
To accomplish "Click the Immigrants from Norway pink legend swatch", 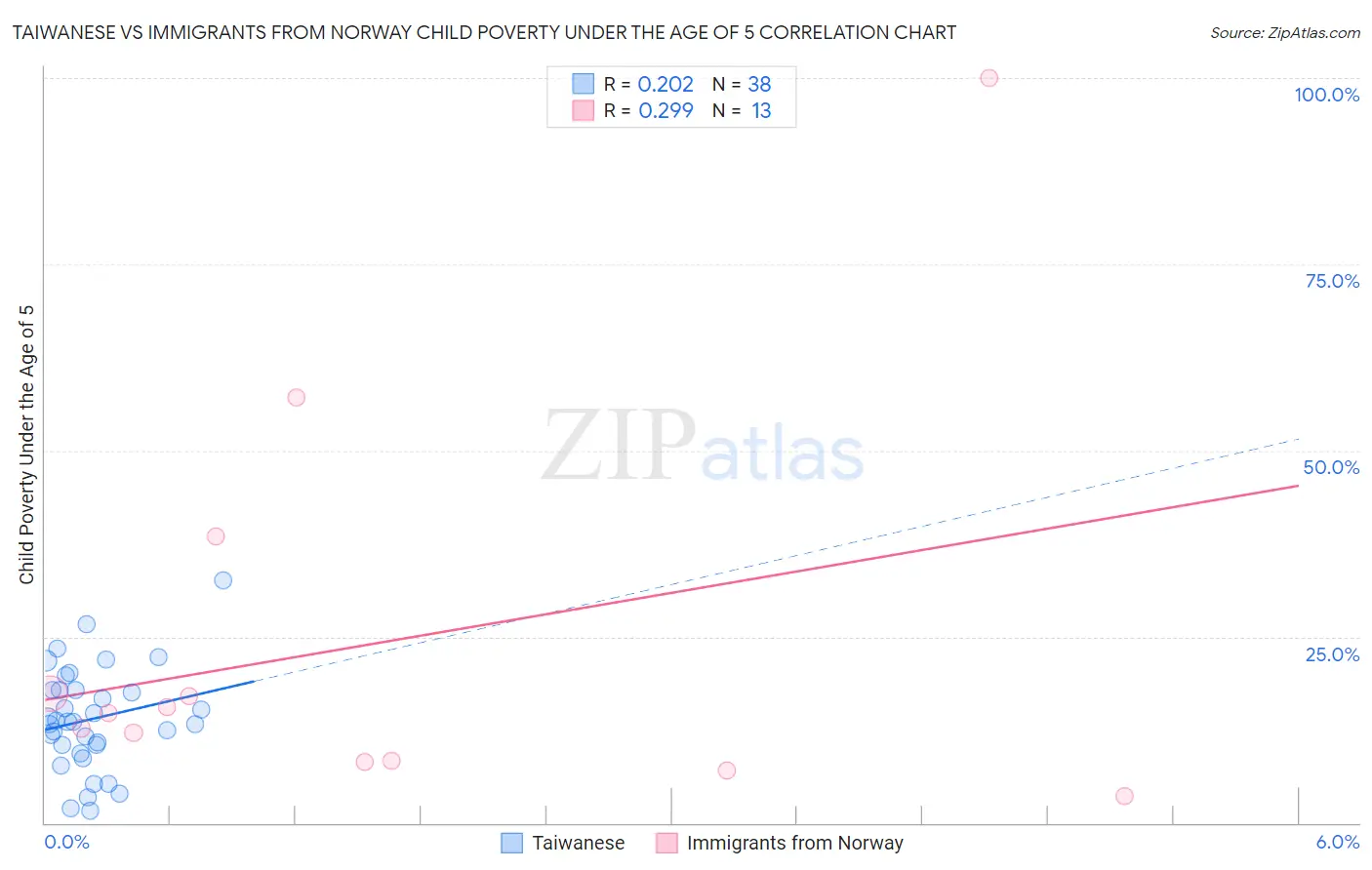I will [666, 843].
